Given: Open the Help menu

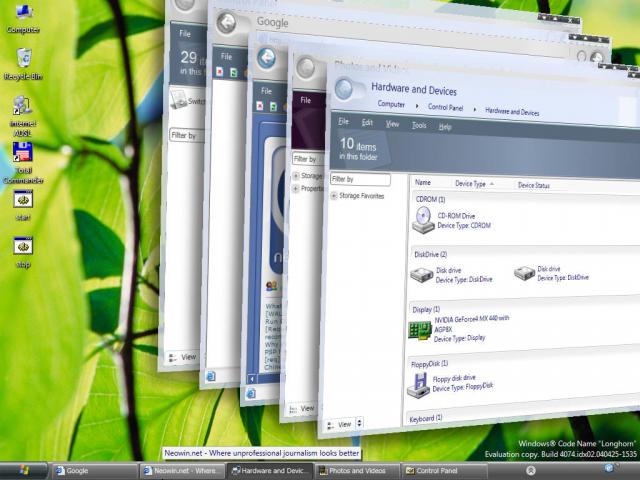Looking at the screenshot, I should [445, 127].
